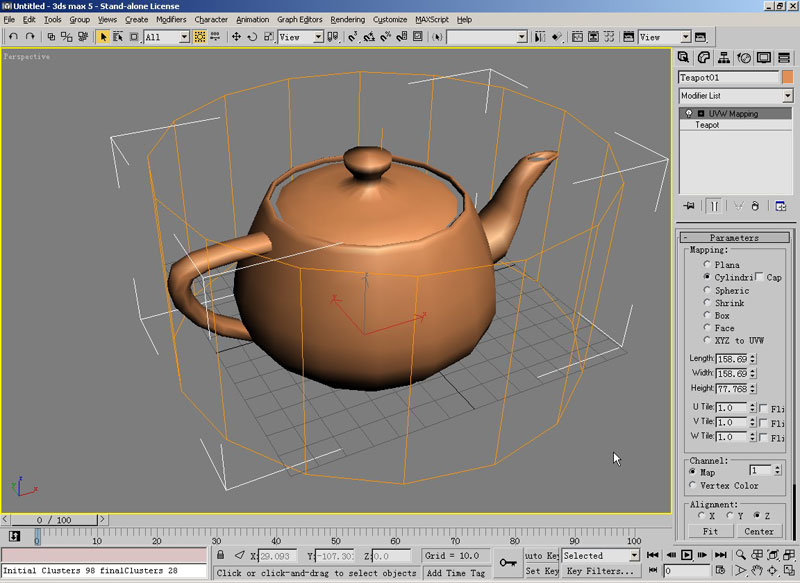
Task: Click the Teapot01 object color swatch
Action: click(x=786, y=77)
